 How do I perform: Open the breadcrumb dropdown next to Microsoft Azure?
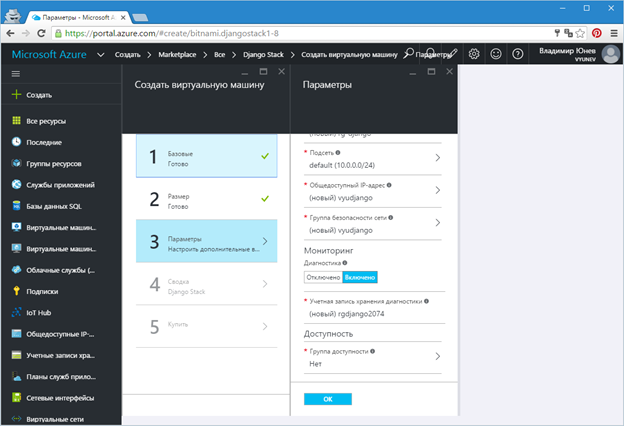click(x=101, y=55)
